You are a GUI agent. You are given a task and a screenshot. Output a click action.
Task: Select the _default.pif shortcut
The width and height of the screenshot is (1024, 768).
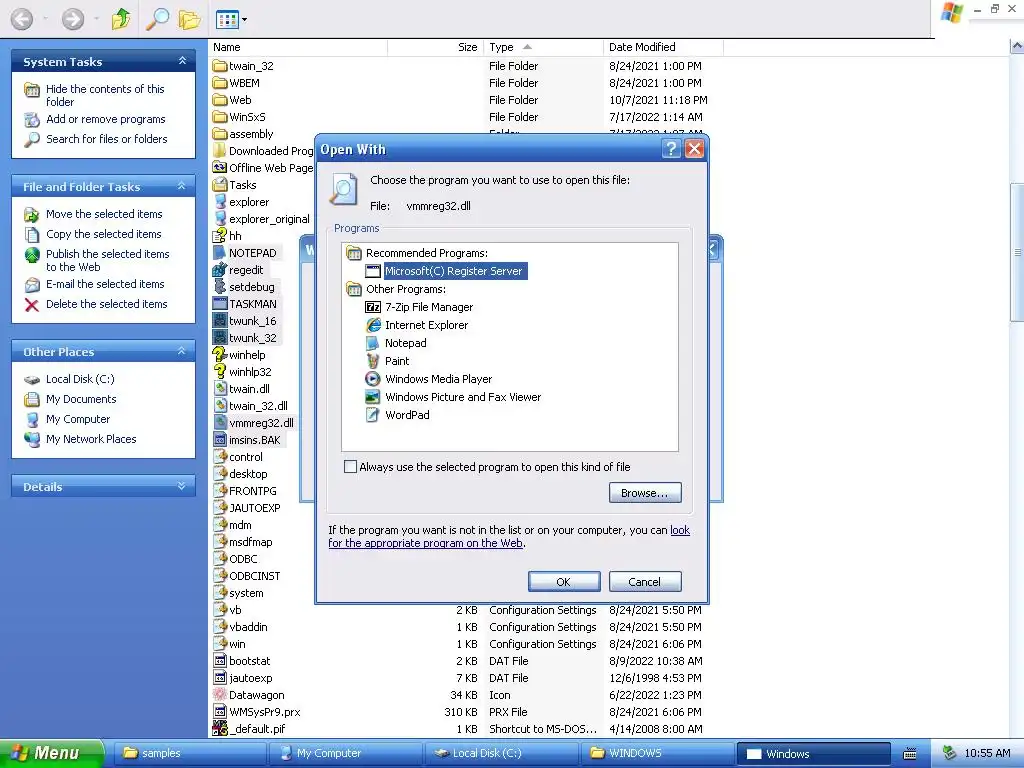click(257, 729)
